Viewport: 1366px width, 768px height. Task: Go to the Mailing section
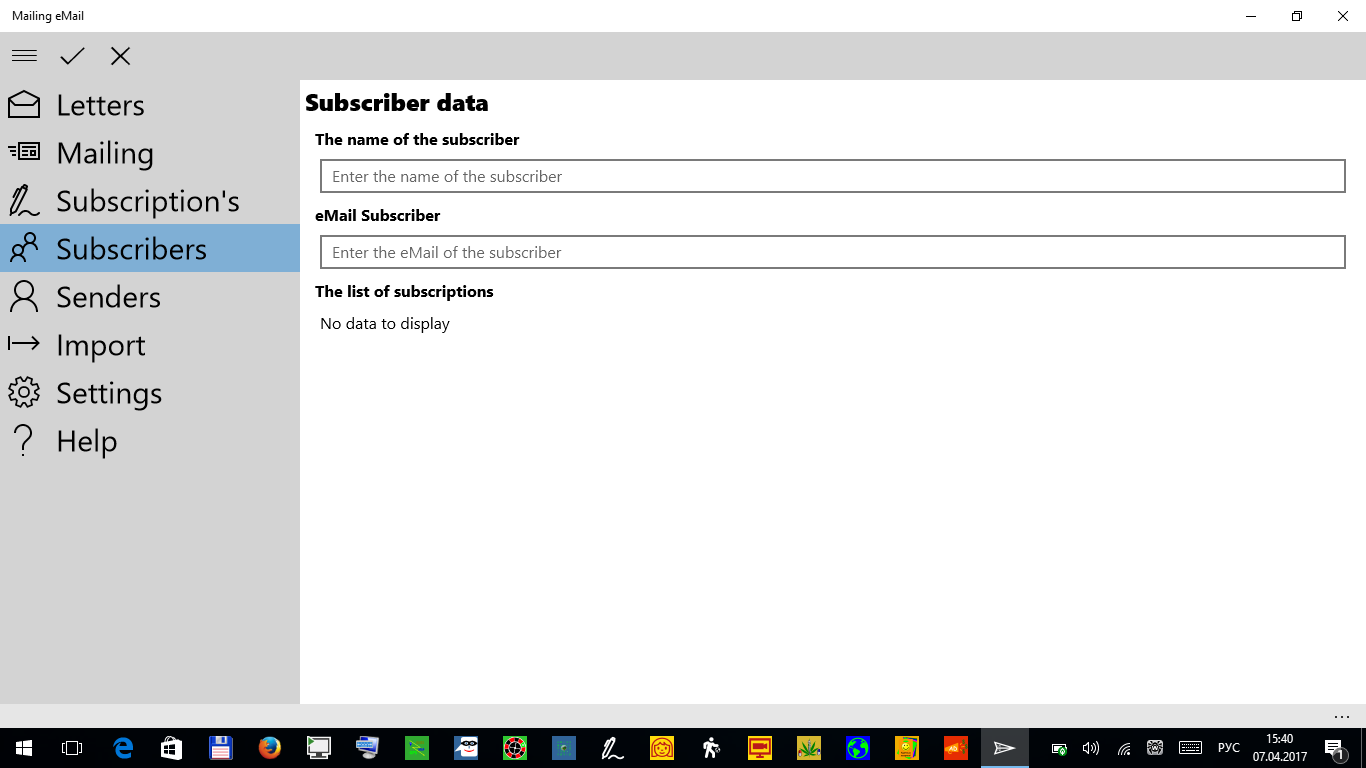150,152
